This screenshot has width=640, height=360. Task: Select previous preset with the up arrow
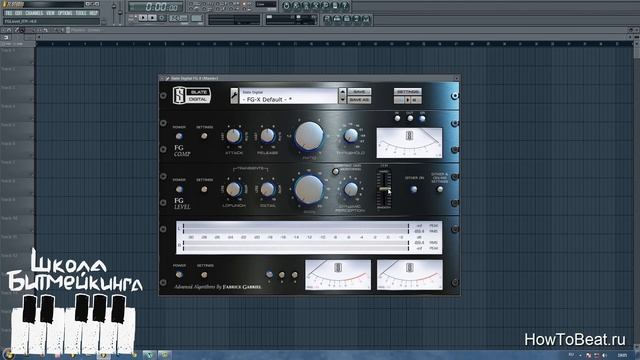click(x=342, y=92)
